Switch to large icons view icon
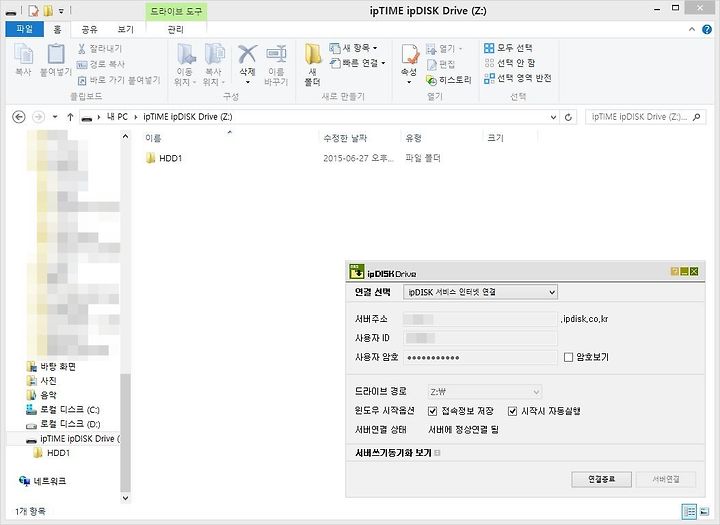This screenshot has height=525, width=720. [704, 511]
